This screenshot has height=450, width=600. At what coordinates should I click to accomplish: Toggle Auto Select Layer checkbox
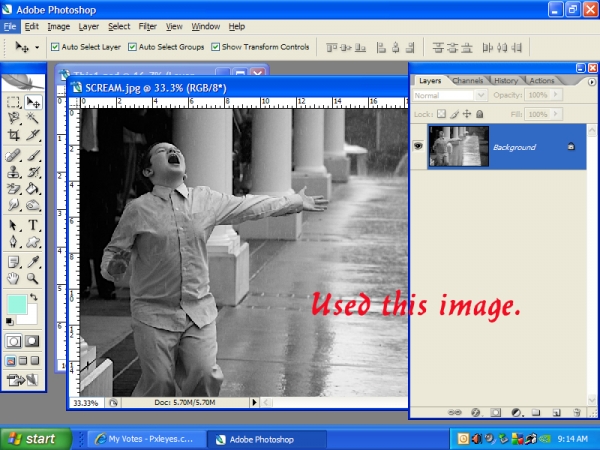pyautogui.click(x=55, y=47)
